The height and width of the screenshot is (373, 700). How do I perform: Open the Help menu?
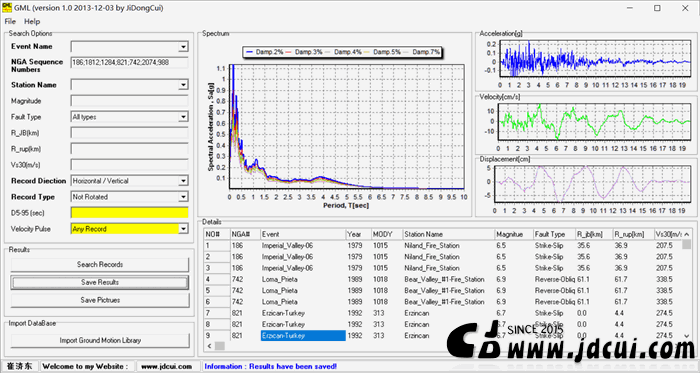[x=32, y=21]
